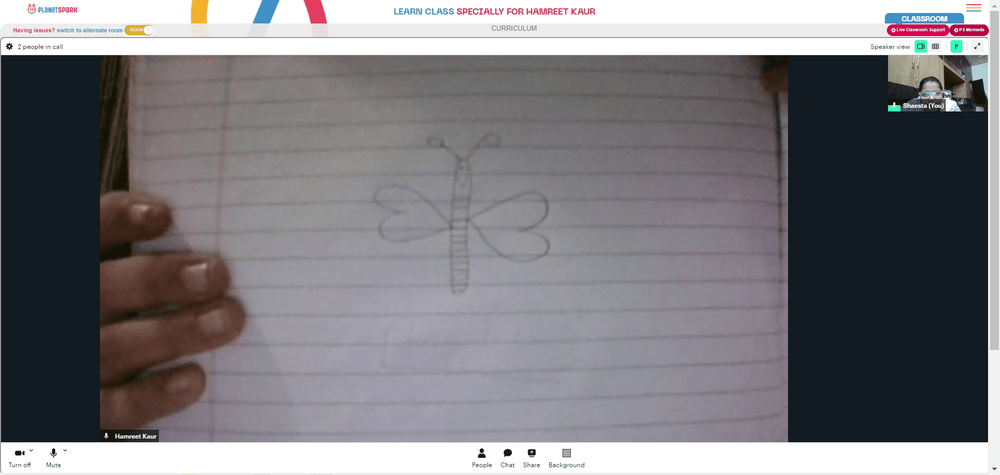Viewport: 1000px width, 475px height.
Task: Share your screen
Action: point(531,458)
